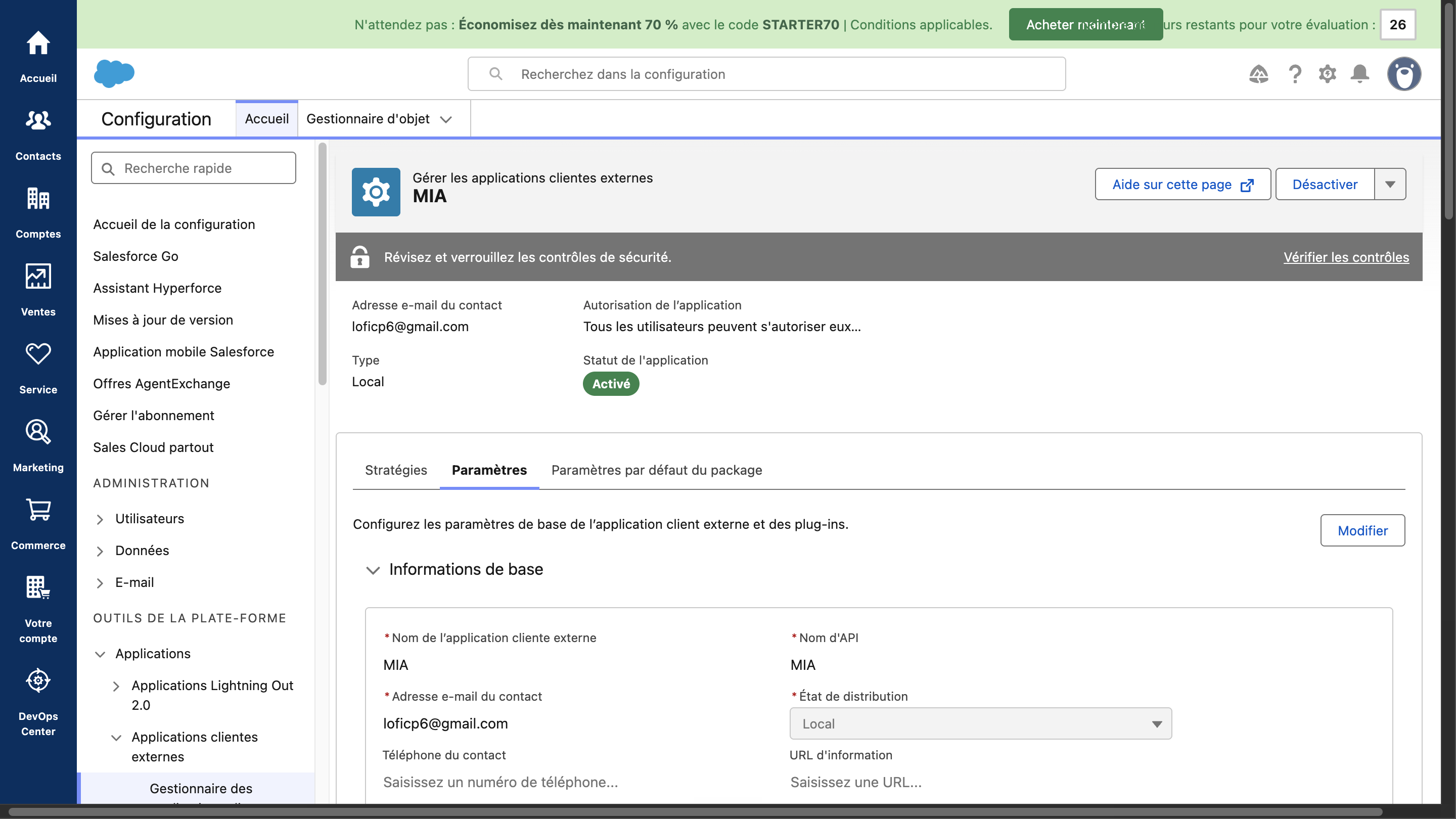
Task: Expand the Données tree node
Action: coord(100,551)
